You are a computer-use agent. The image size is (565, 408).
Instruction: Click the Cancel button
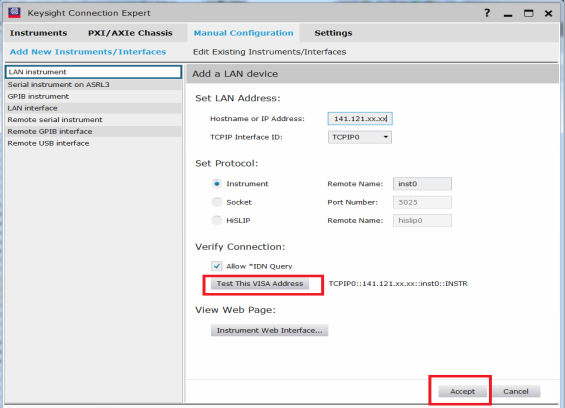[x=516, y=391]
